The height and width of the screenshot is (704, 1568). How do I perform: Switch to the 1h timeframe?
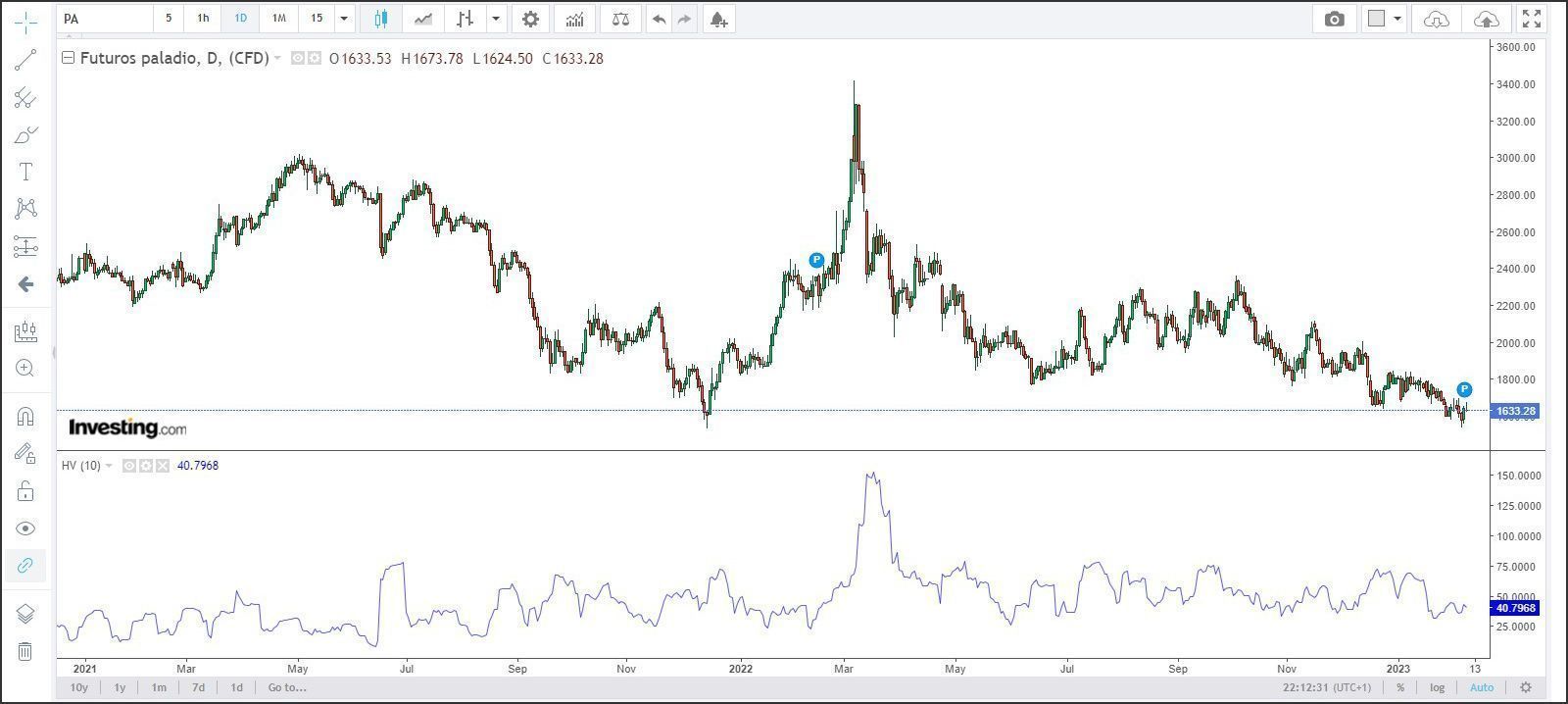click(203, 19)
